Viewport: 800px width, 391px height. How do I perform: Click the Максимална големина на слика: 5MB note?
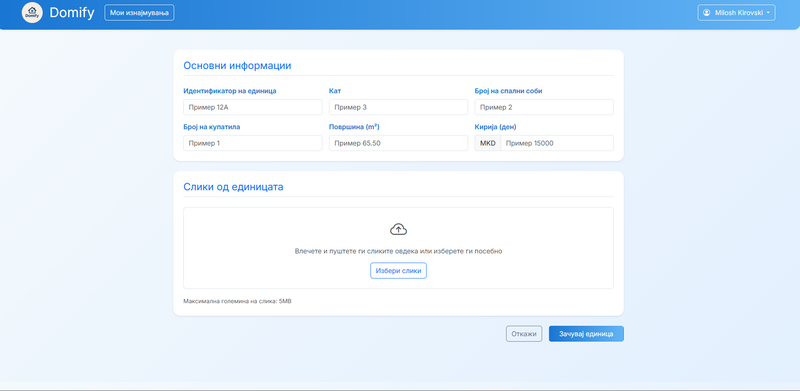tap(237, 301)
